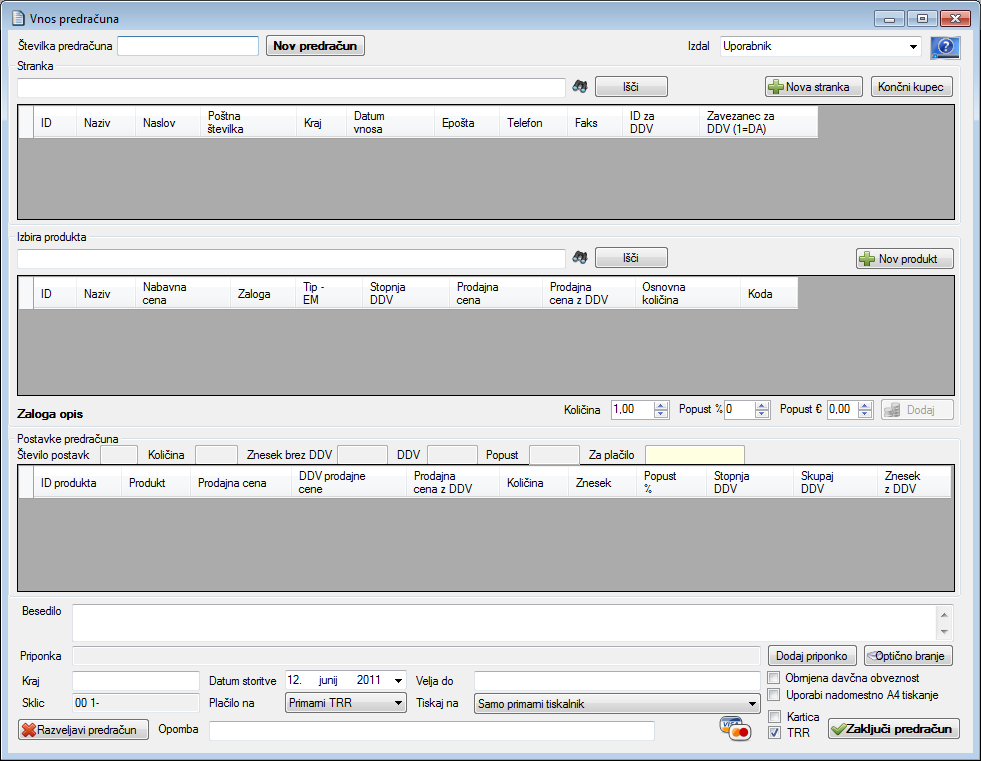Viewport: 981px width, 761px height.
Task: Click the Osnovna količina column header
Action: point(687,294)
